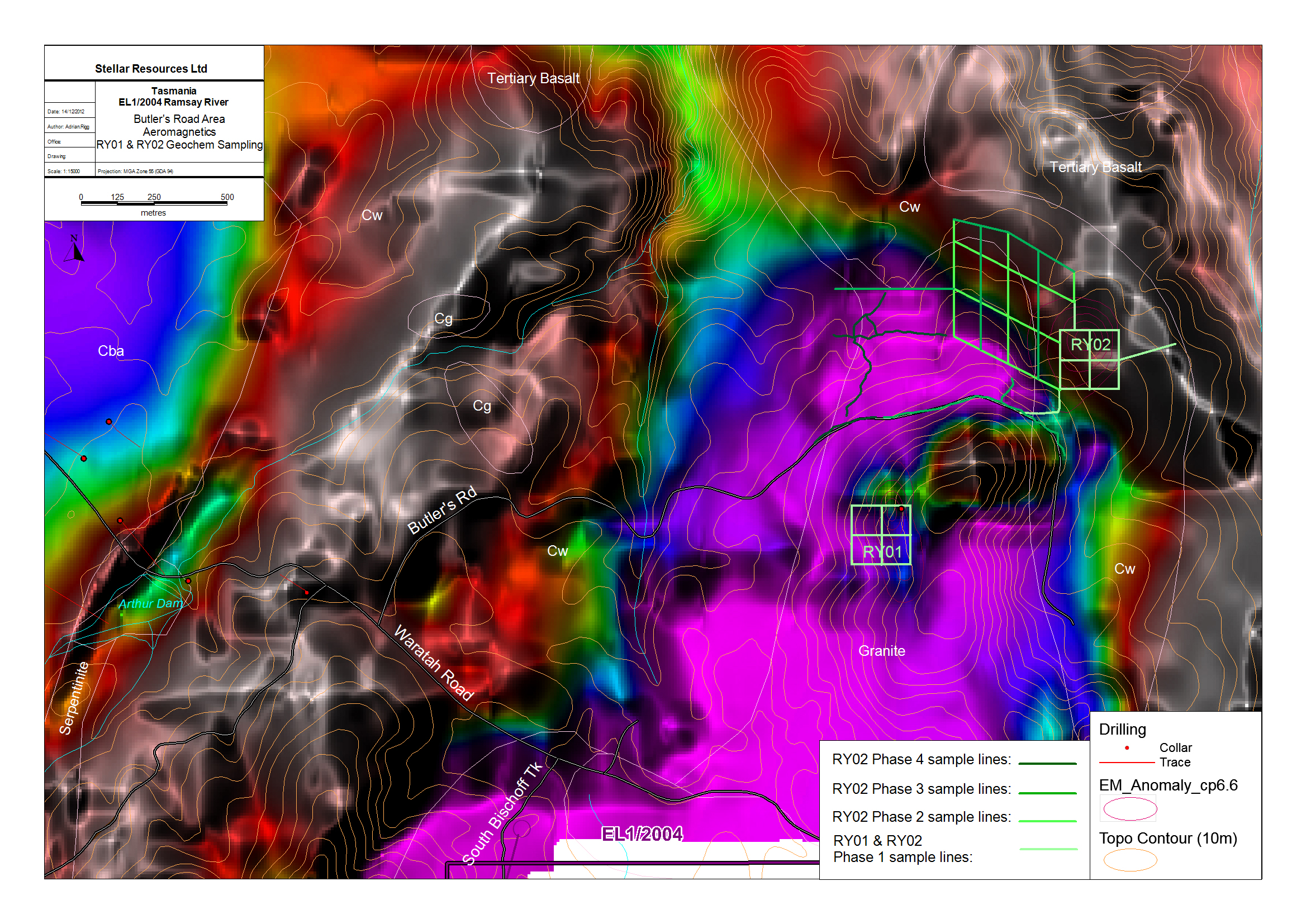
Task: Click the RY01 sample grid box
Action: point(880,535)
